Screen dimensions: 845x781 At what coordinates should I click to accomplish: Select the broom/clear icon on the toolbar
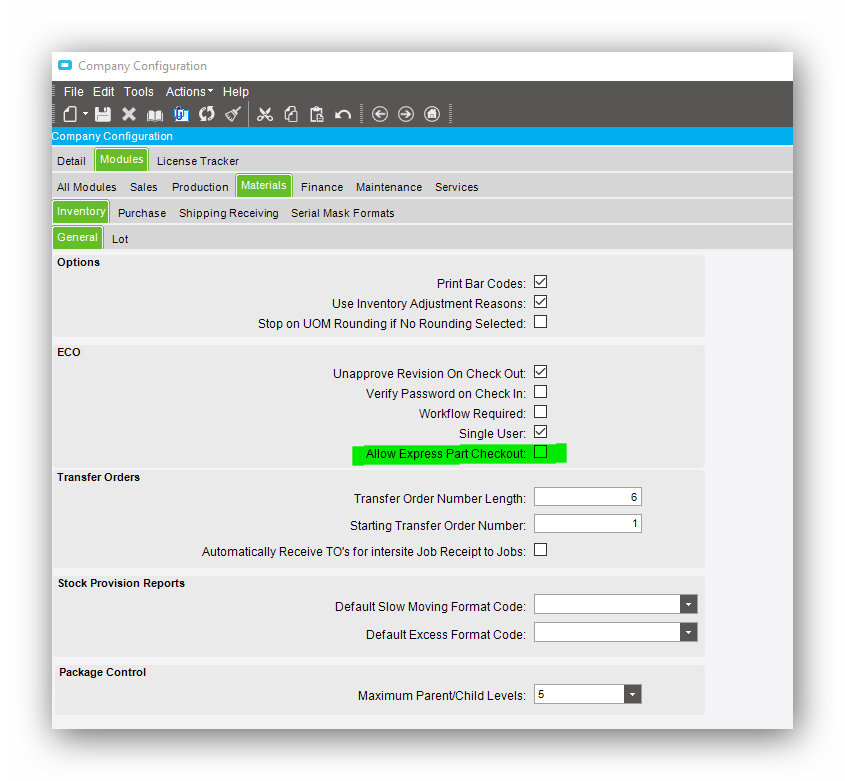(x=233, y=113)
